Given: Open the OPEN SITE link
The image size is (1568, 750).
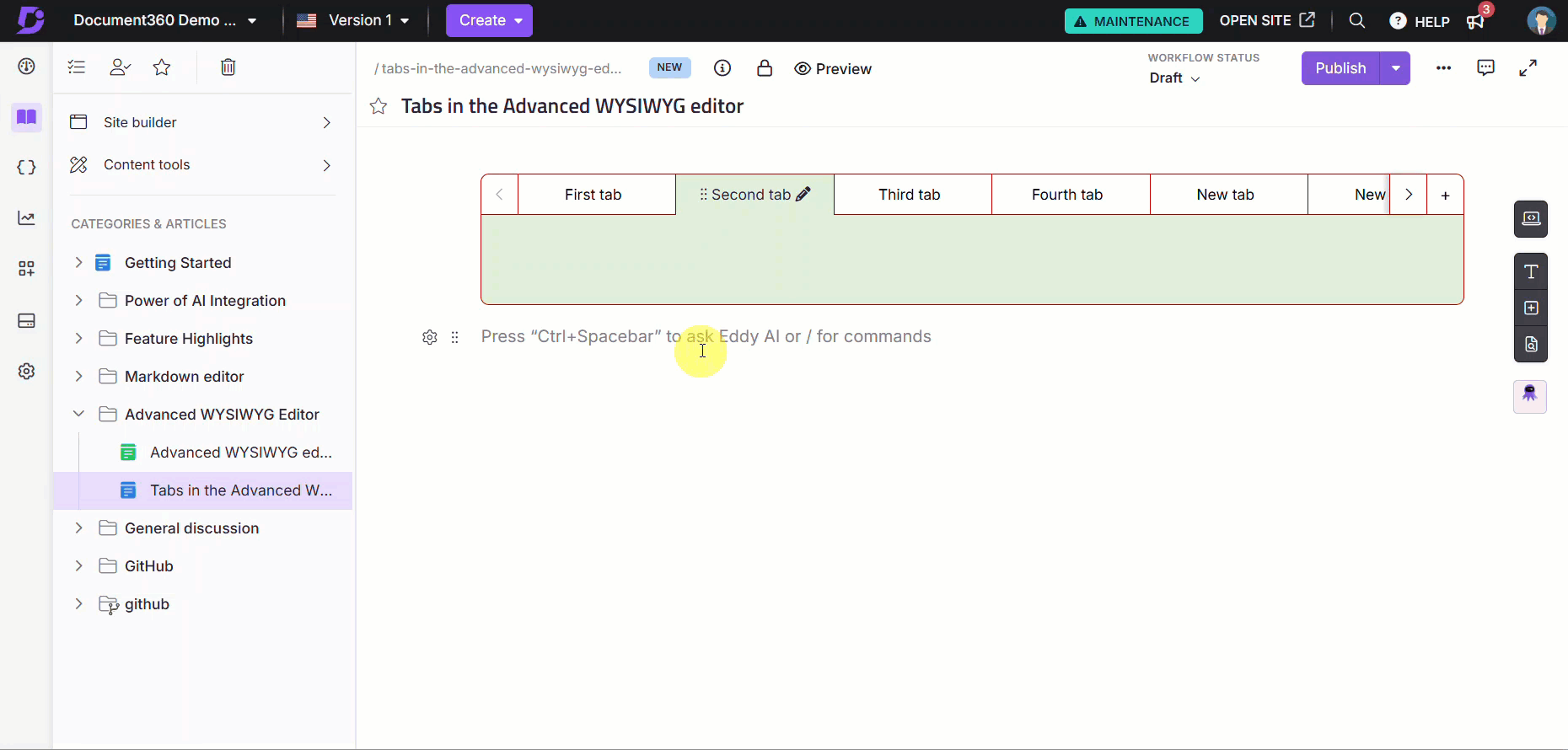Looking at the screenshot, I should [x=1267, y=20].
